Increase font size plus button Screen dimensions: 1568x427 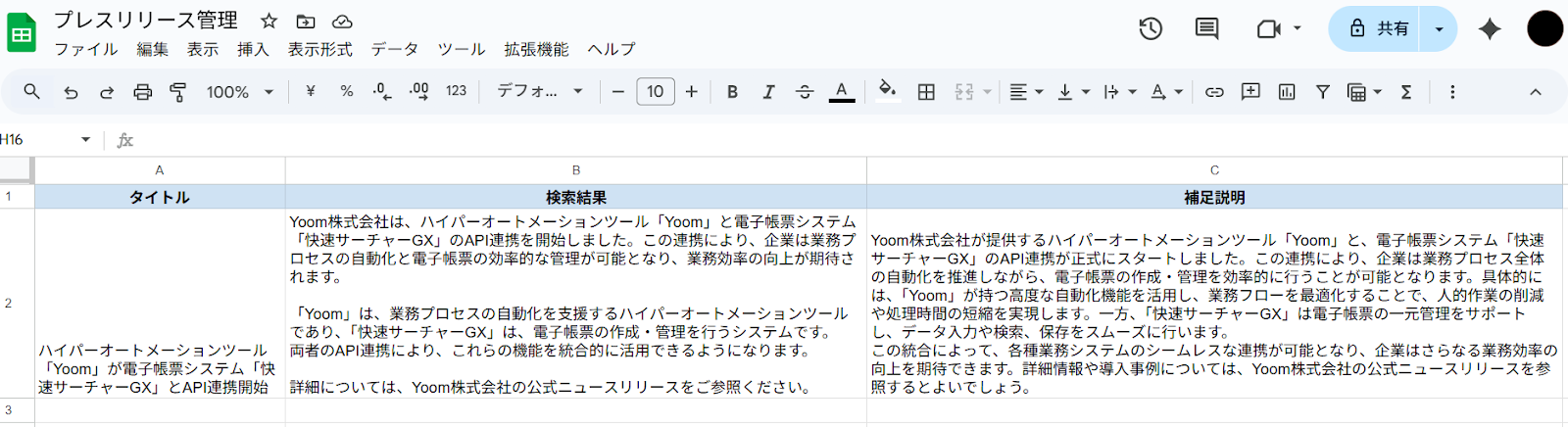click(x=692, y=91)
